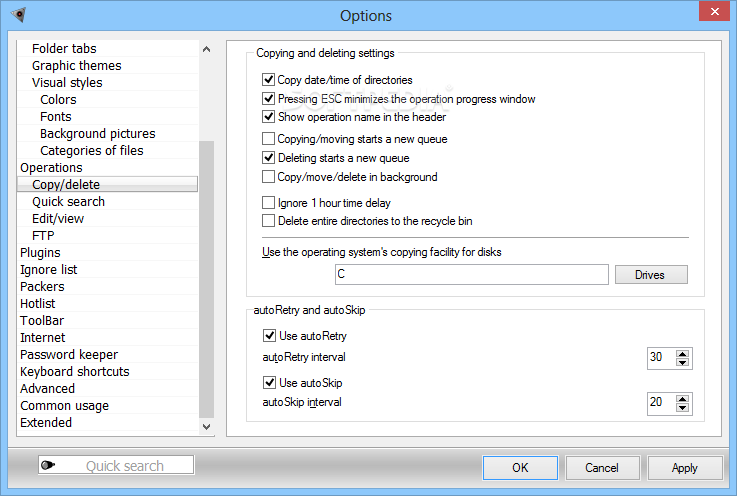
Task: Open the Drives button
Action: coord(651,275)
